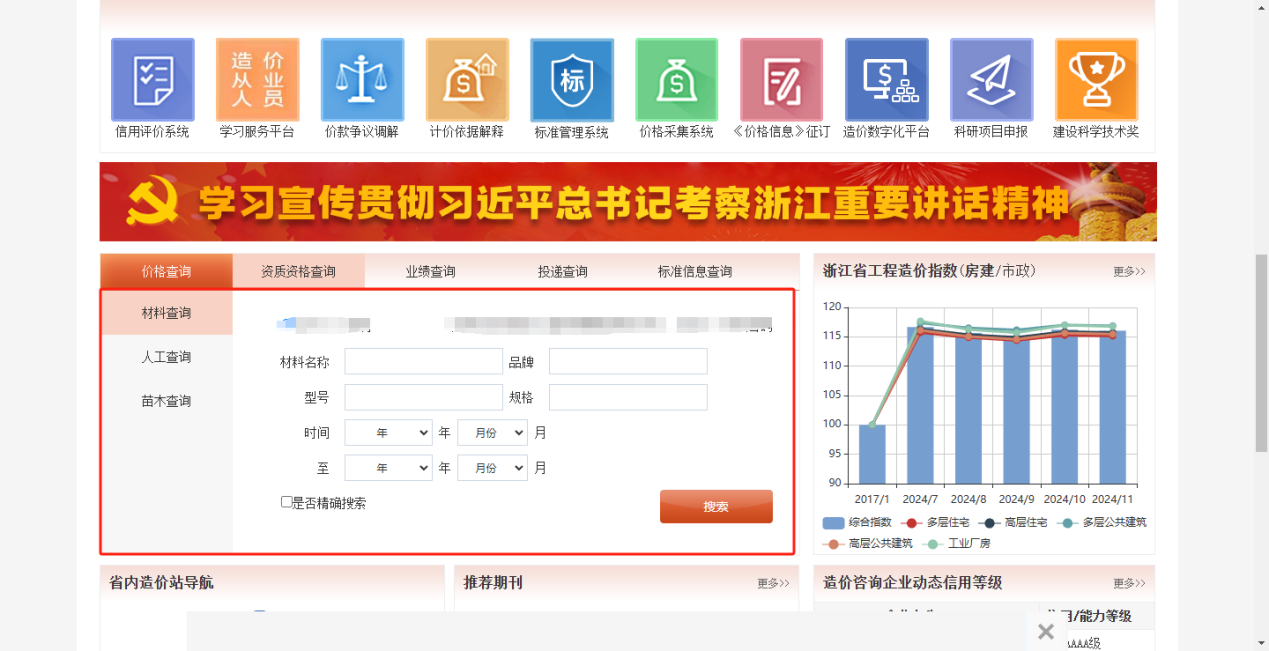Open the 信用评价系统 icon
Viewport: 1269px width, 651px height.
pyautogui.click(x=152, y=80)
